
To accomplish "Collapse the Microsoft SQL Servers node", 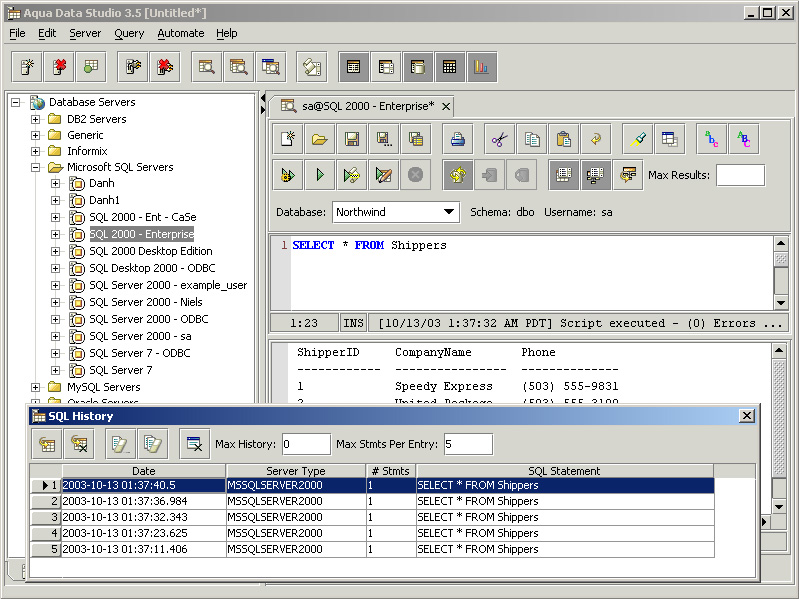I will tap(36, 167).
